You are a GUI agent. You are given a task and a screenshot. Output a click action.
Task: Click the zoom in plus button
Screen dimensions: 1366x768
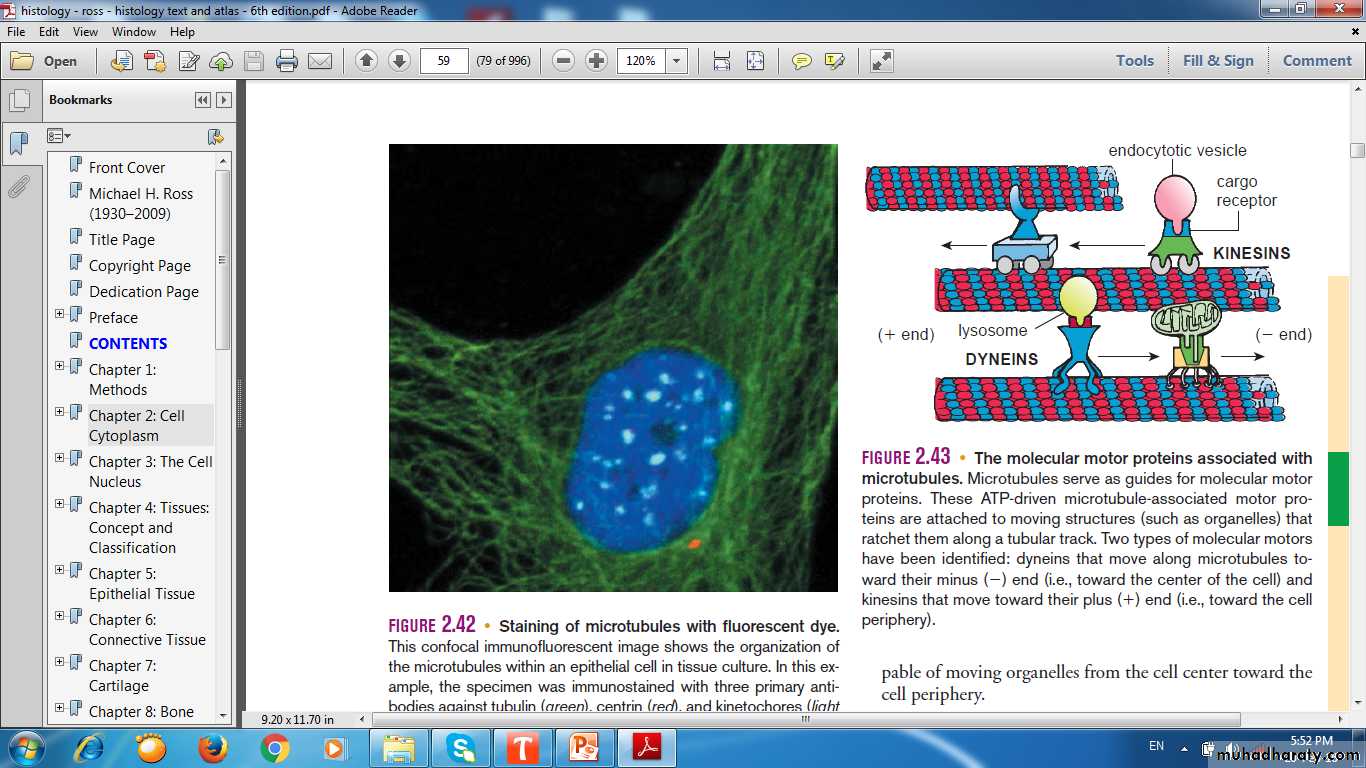597,61
